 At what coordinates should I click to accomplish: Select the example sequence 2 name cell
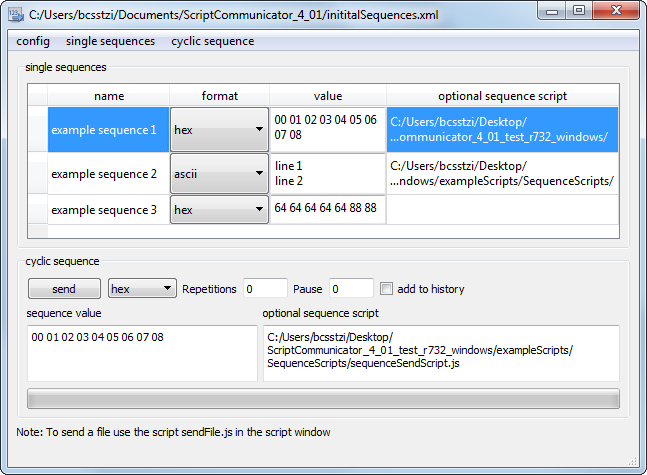point(109,174)
